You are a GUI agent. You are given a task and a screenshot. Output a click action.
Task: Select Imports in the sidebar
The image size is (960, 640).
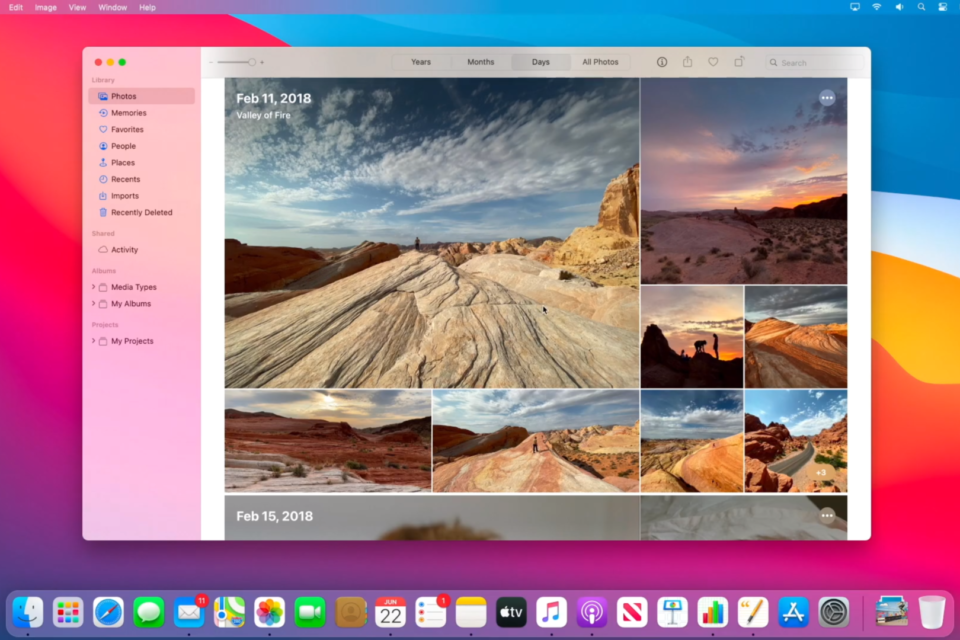pos(125,196)
